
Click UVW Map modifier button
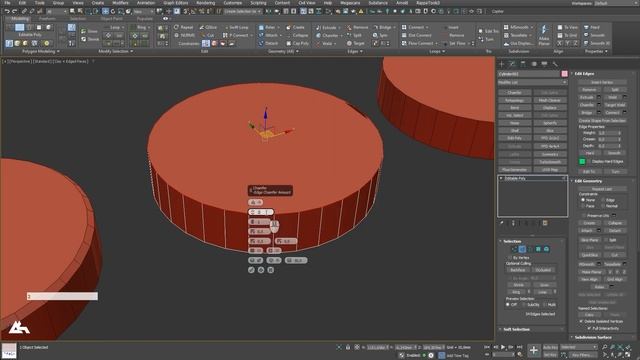click(550, 169)
